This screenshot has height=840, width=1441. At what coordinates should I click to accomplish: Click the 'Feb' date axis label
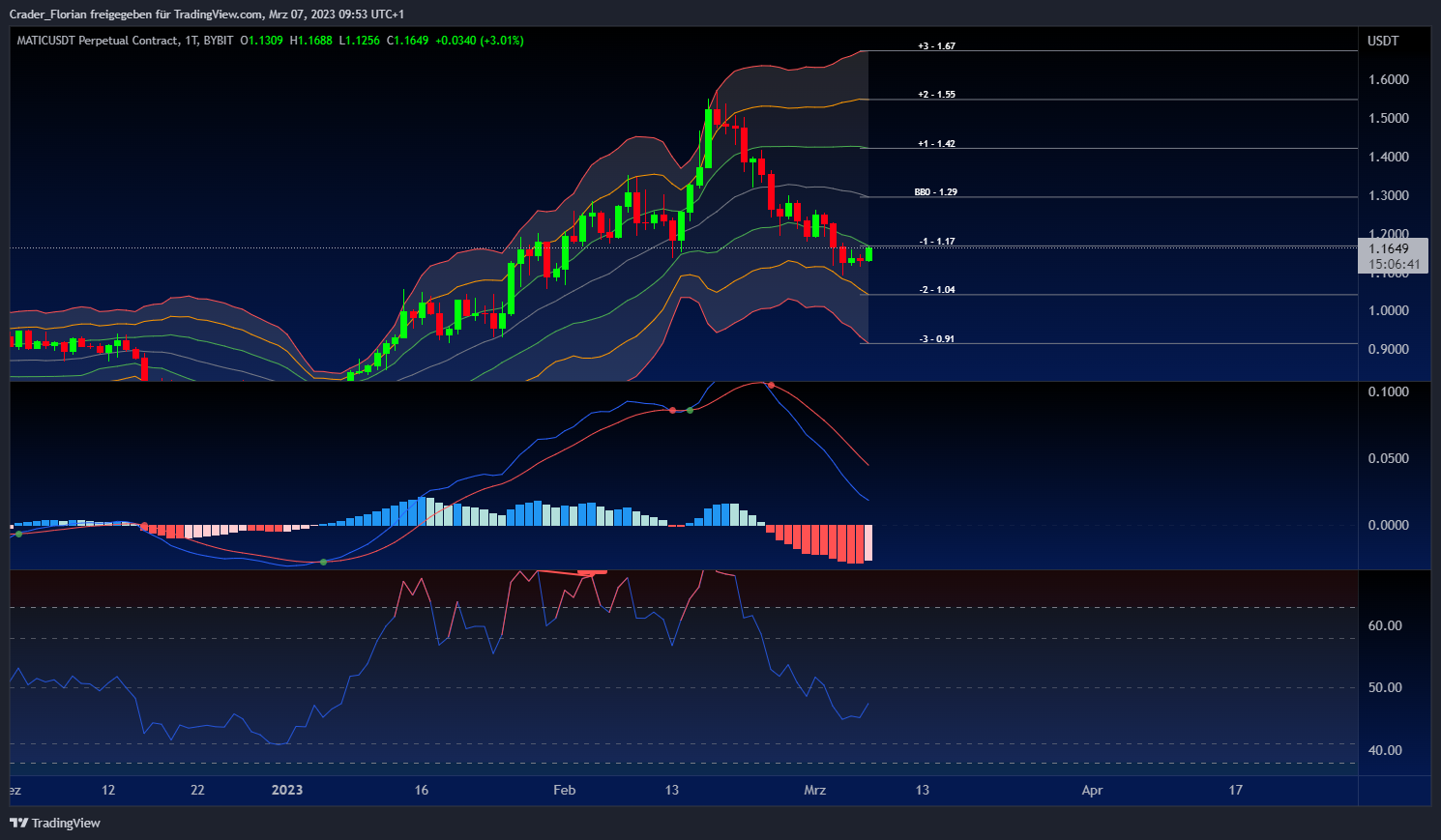565,790
